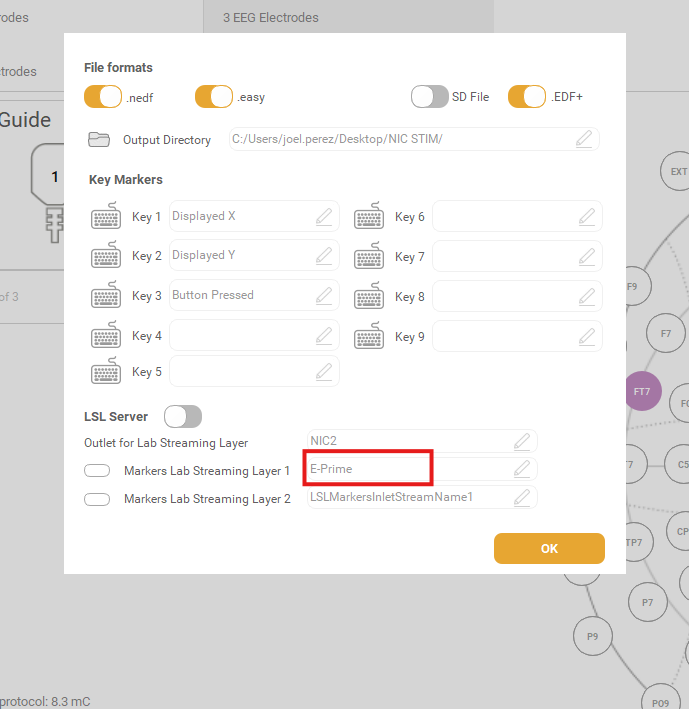Viewport: 689px width, 709px height.
Task: Edit the E-Prime stream name pencil
Action: coord(522,469)
